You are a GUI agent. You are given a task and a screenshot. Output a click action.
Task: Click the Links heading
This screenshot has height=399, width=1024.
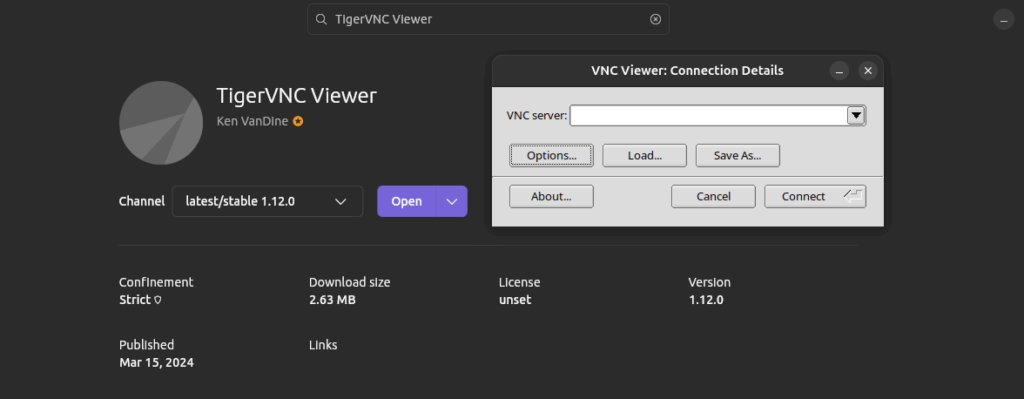pos(323,345)
